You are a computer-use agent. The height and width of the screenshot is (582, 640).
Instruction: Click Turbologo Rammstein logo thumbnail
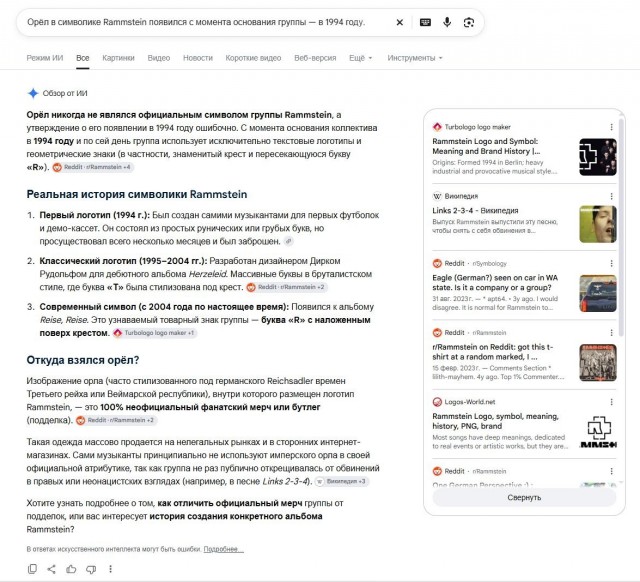coord(598,157)
